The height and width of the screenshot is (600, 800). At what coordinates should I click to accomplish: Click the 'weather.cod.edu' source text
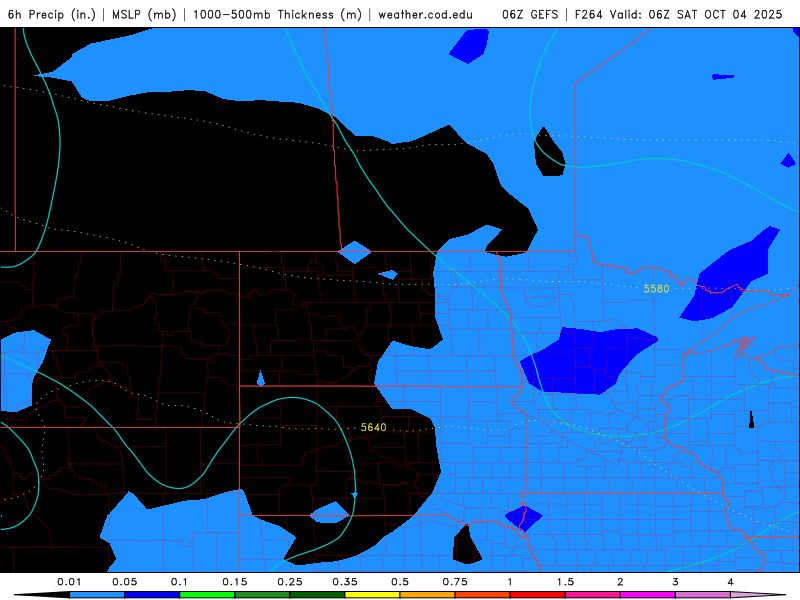coord(426,14)
